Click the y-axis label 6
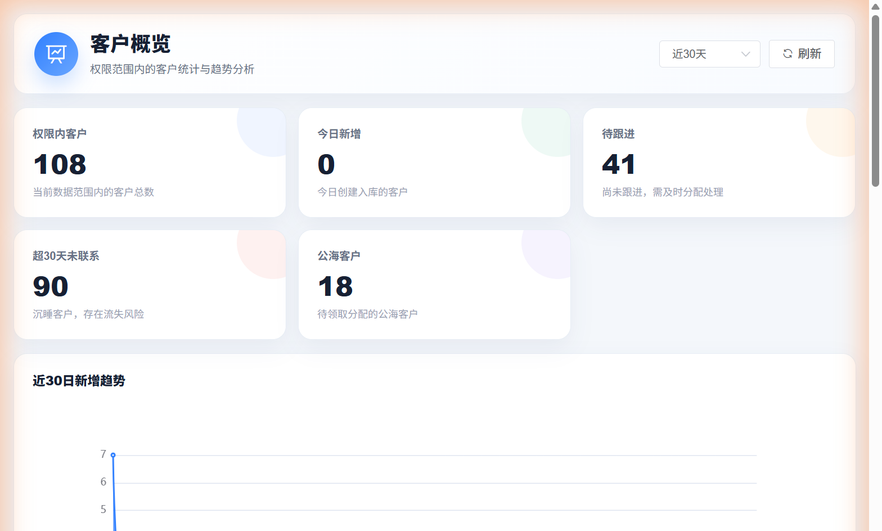Screen dimensions: 882x531 [x=103, y=482]
